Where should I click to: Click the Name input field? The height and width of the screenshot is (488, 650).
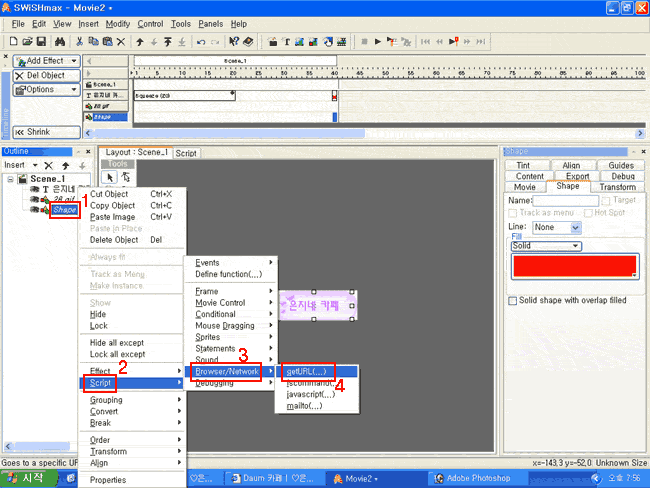(565, 201)
